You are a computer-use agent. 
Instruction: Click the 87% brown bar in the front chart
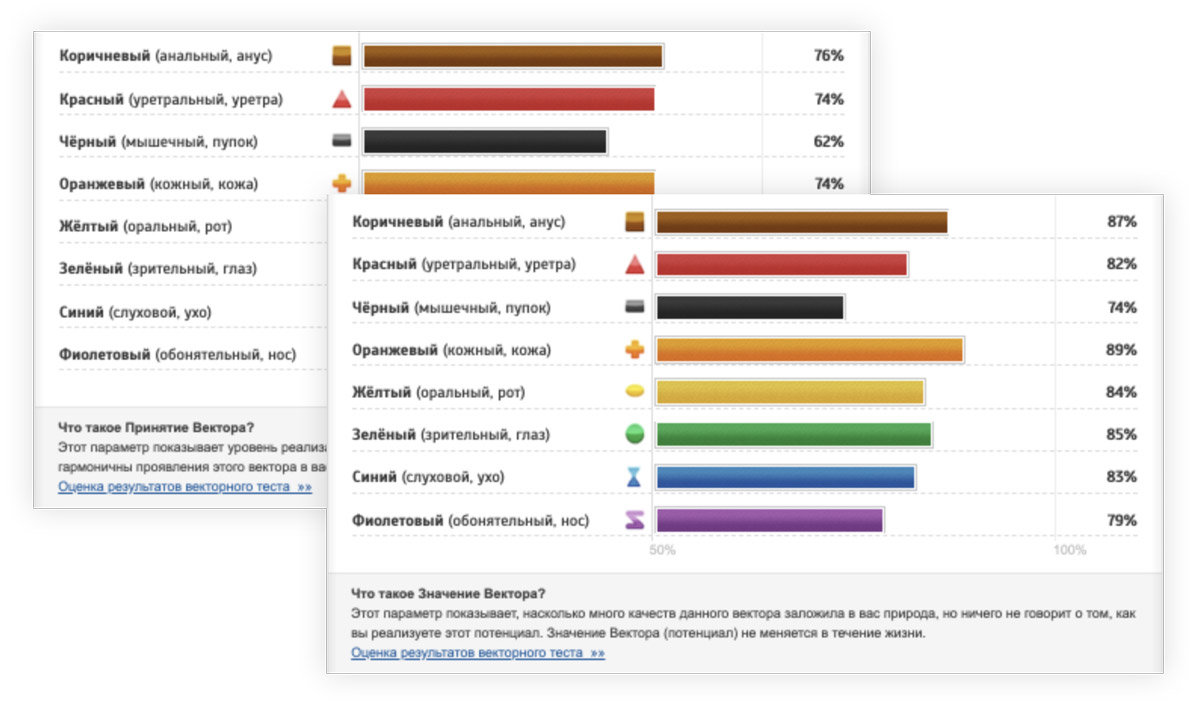801,222
